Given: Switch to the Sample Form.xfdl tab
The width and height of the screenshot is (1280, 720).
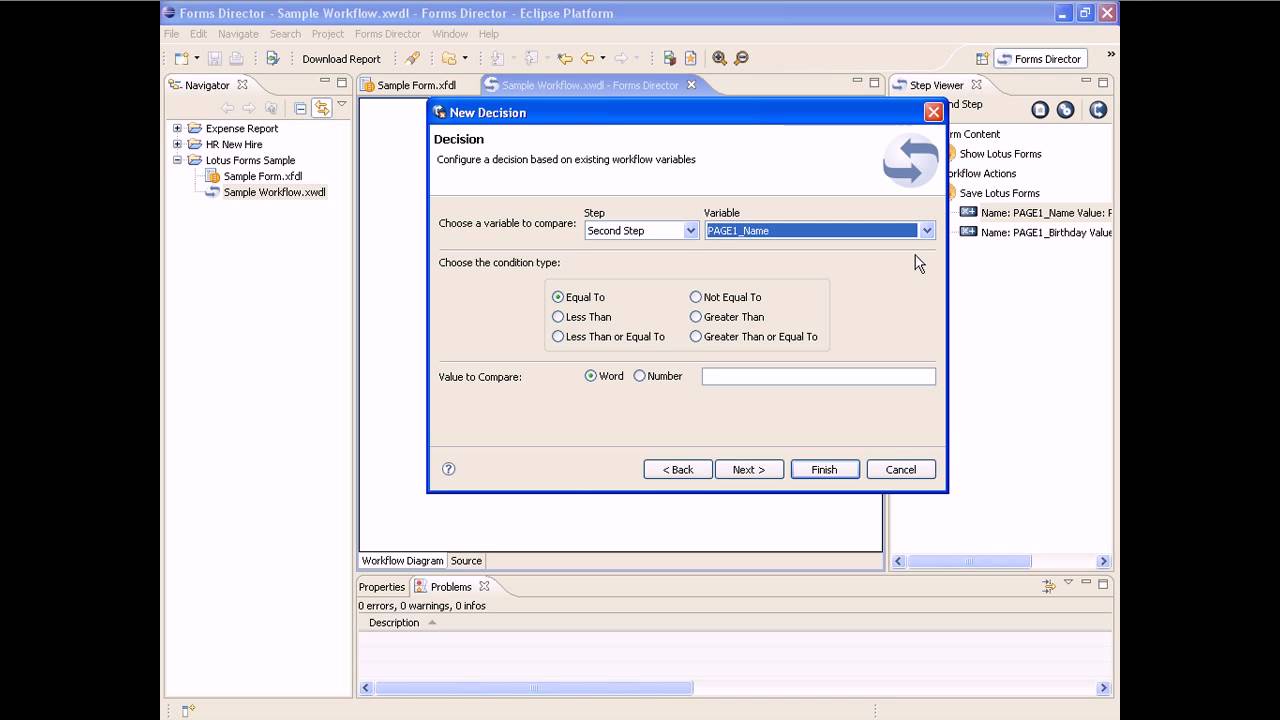Looking at the screenshot, I should (x=408, y=85).
